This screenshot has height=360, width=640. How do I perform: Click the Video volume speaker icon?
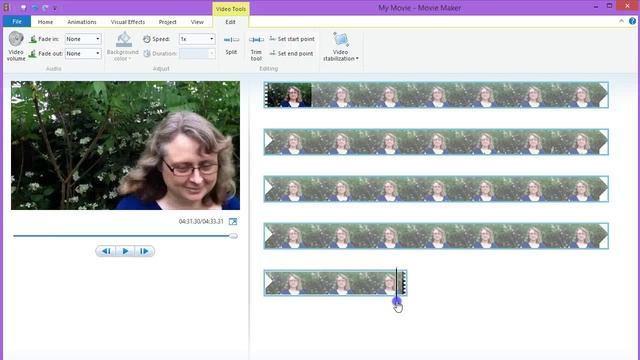pyautogui.click(x=16, y=39)
